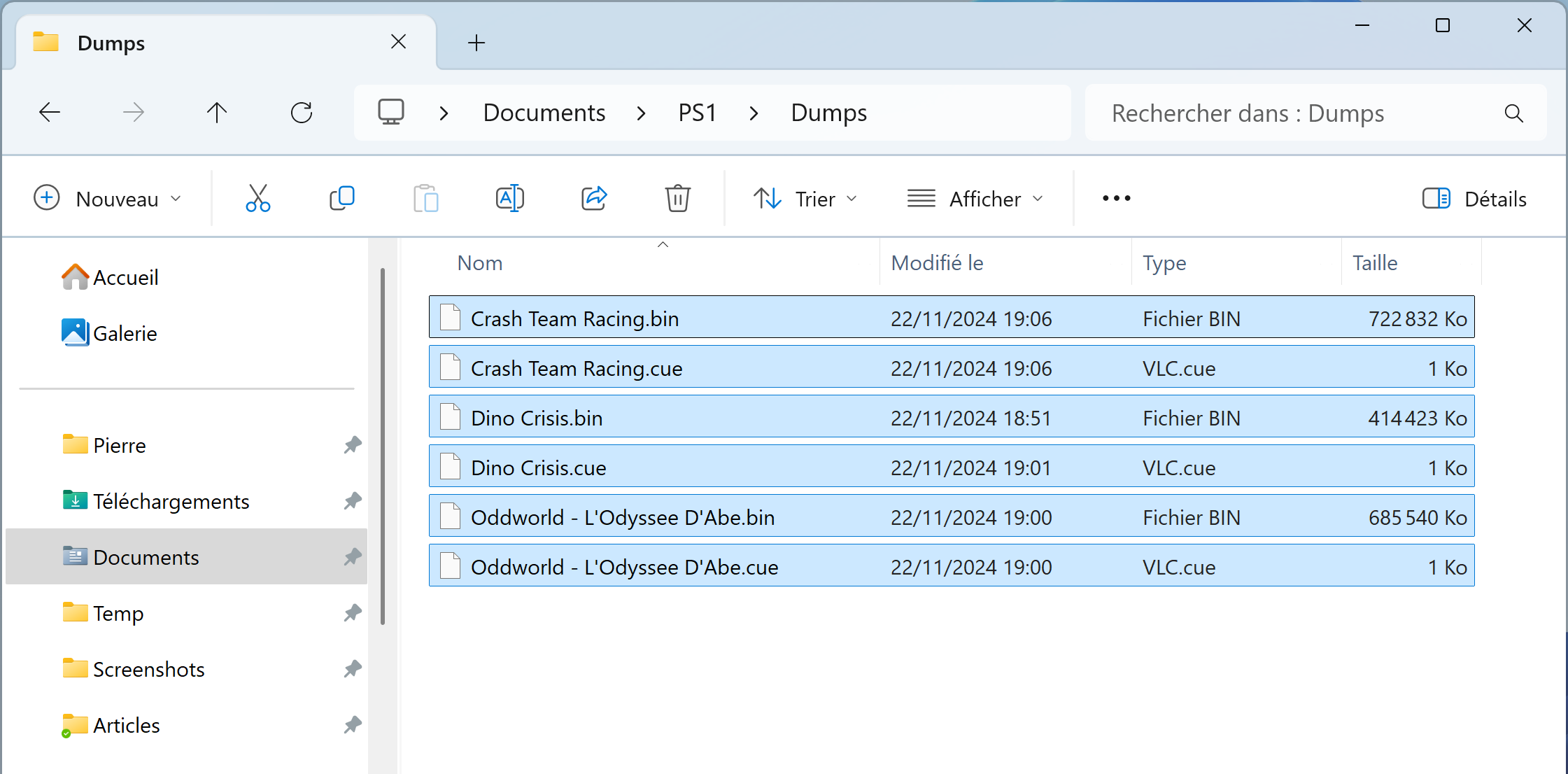The image size is (1568, 774).
Task: Click the Share icon in toolbar
Action: pos(594,199)
